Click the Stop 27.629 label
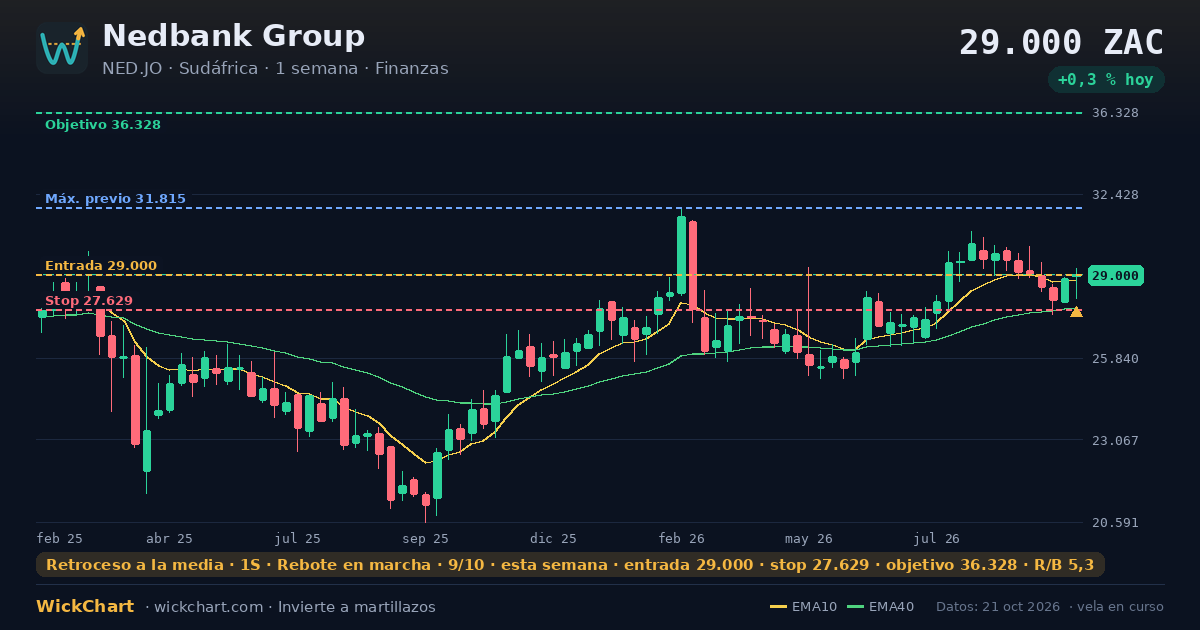This screenshot has width=1200, height=630. point(89,301)
